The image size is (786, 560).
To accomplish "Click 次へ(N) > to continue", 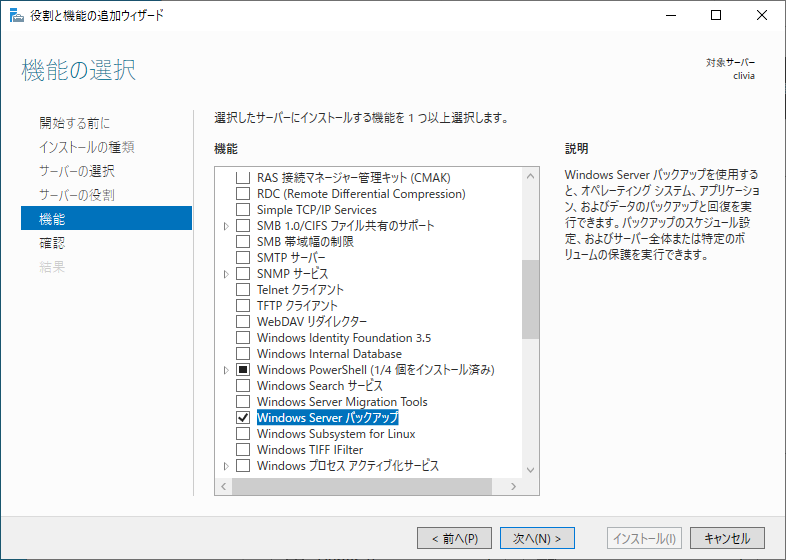I will [537, 538].
